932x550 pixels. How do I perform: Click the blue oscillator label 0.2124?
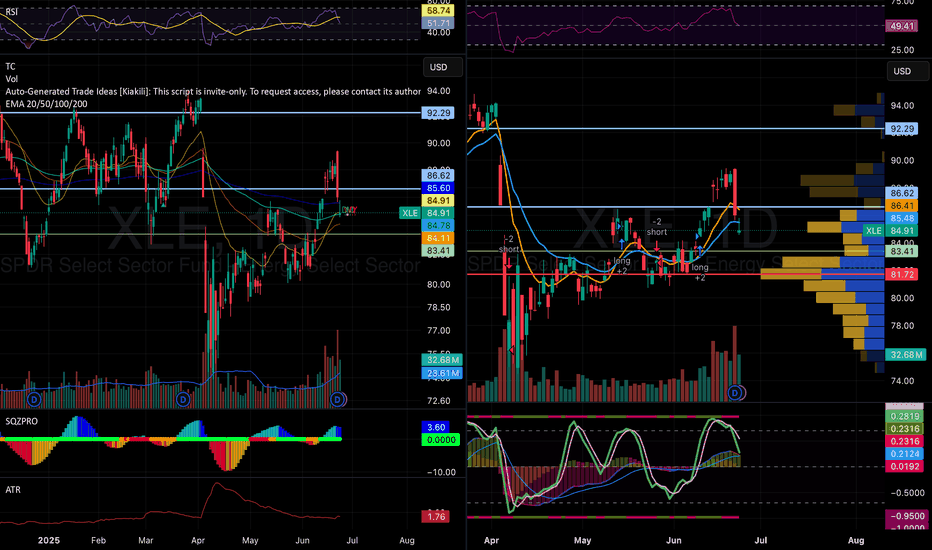905,454
